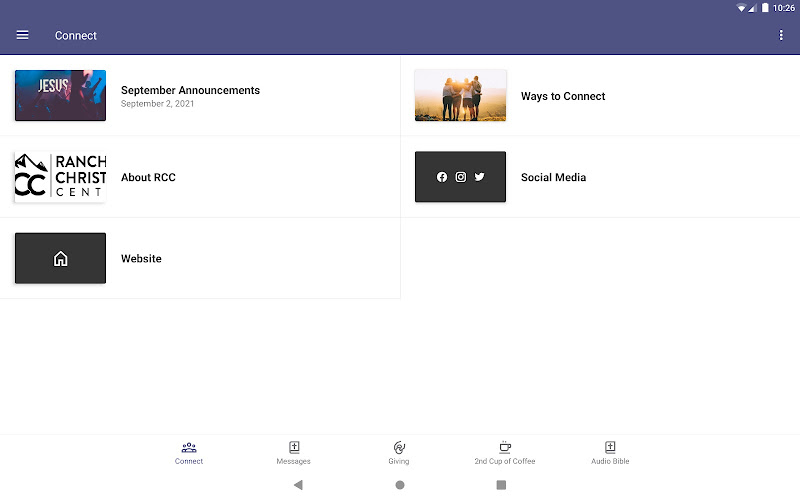
Task: Tap the Messages Bible icon
Action: point(294,447)
